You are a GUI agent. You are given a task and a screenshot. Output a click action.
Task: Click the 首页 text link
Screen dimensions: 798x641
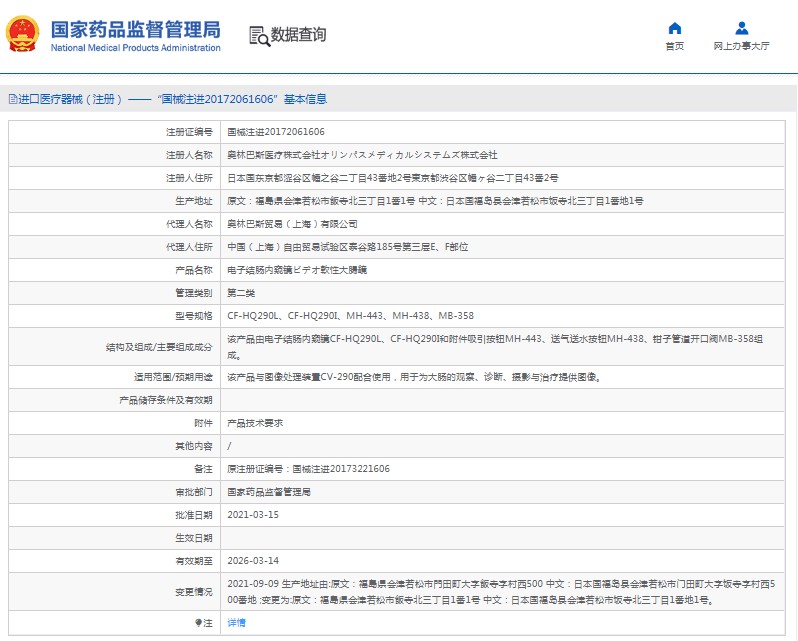pyautogui.click(x=675, y=46)
